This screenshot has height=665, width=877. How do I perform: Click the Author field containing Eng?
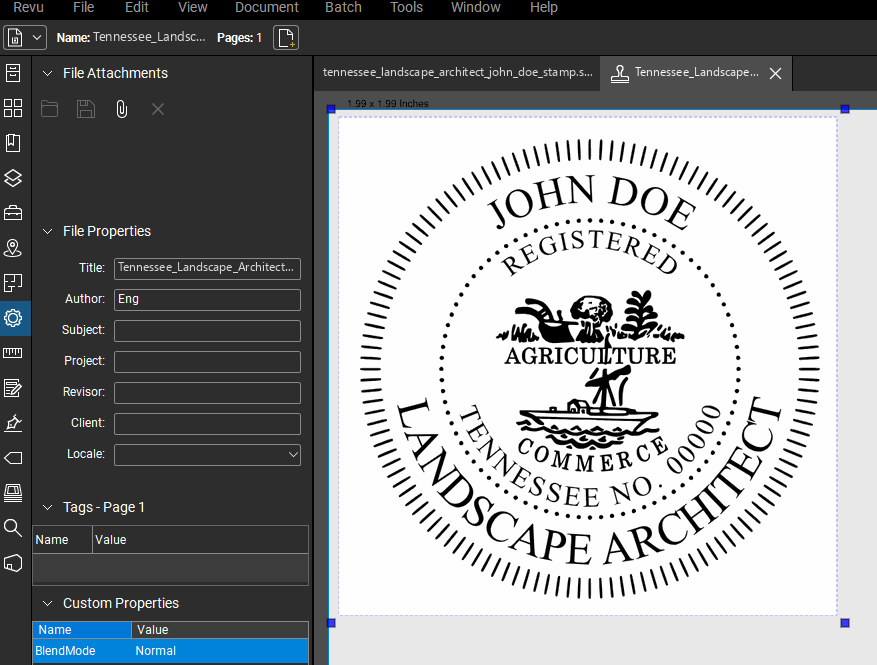[x=207, y=299]
